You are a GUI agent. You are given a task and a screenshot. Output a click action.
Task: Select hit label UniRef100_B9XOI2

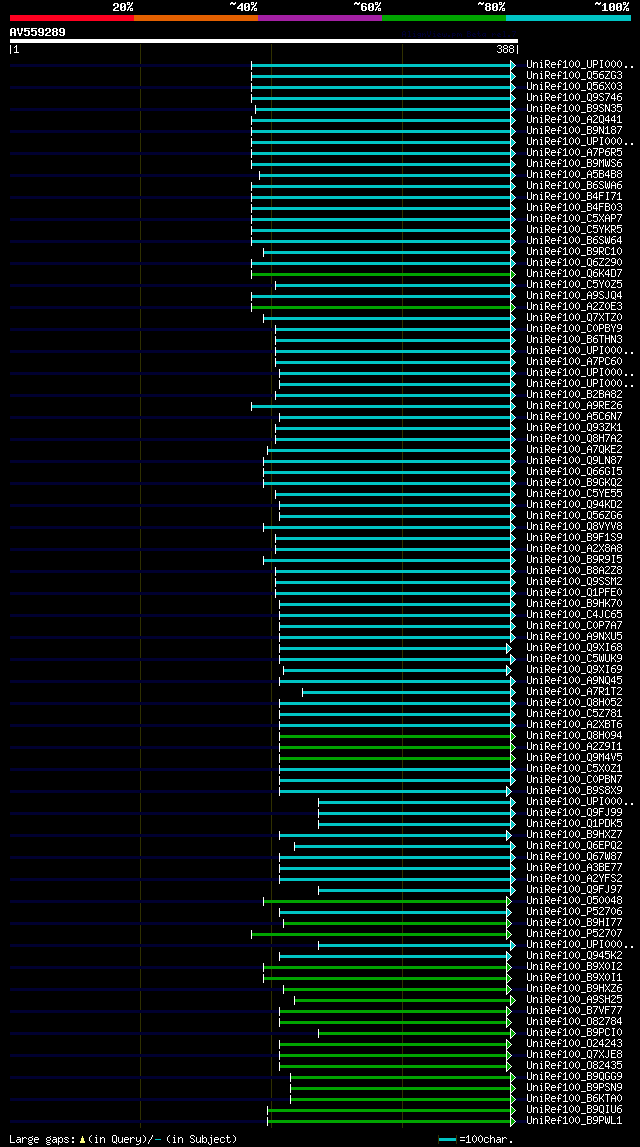pyautogui.click(x=574, y=966)
